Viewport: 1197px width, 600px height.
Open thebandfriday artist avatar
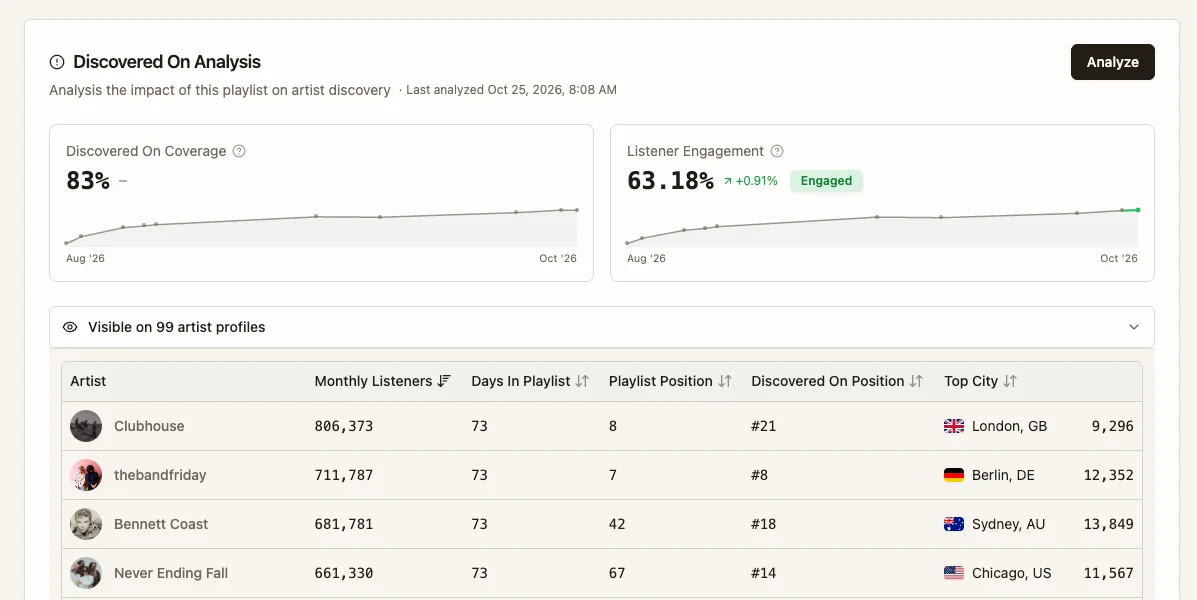tap(86, 475)
